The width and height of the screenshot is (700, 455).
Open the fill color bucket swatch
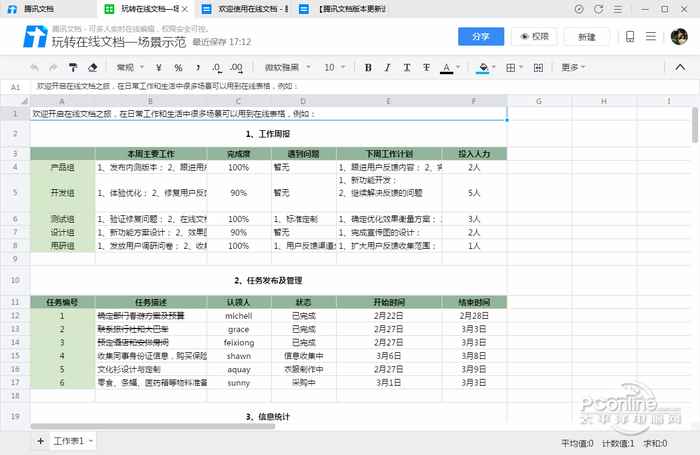(x=483, y=68)
